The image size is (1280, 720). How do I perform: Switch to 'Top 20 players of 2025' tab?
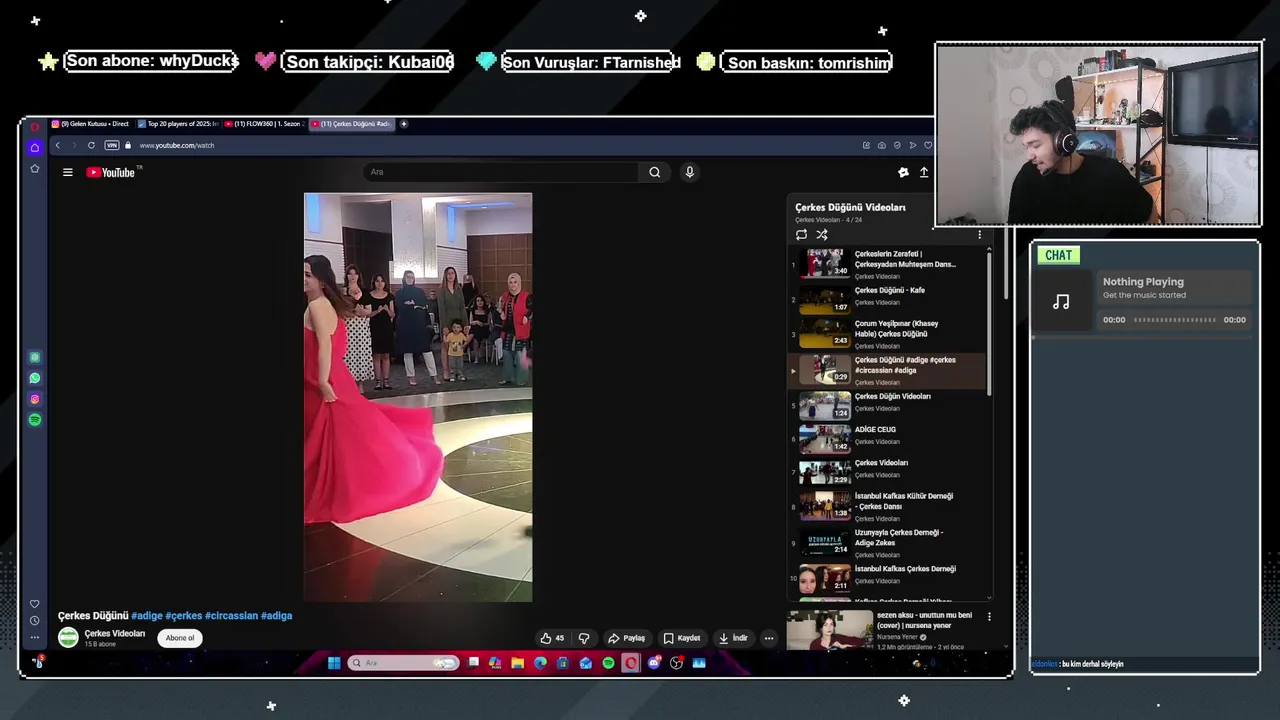point(178,124)
